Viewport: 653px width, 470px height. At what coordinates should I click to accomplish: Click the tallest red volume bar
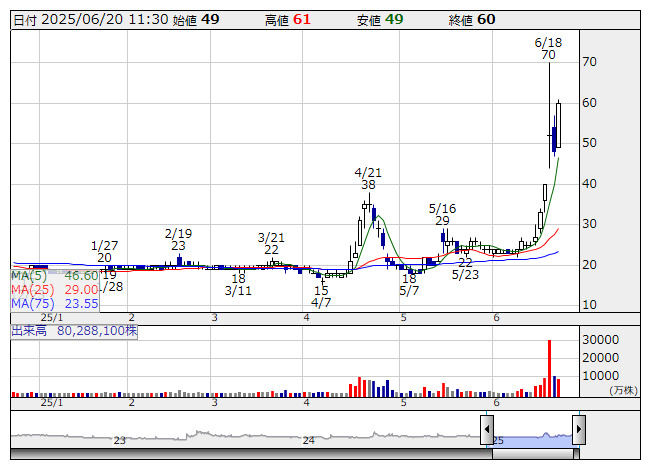click(x=549, y=369)
